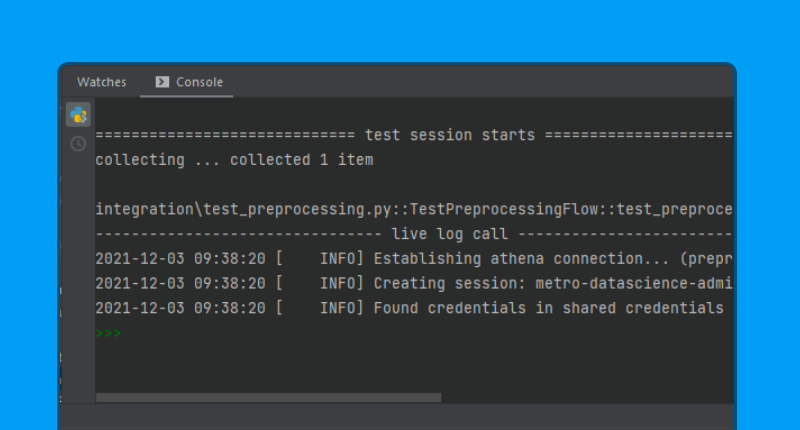800x430 pixels.
Task: Click the 'collecting ... collected 1 item' line
Action: pos(234,160)
